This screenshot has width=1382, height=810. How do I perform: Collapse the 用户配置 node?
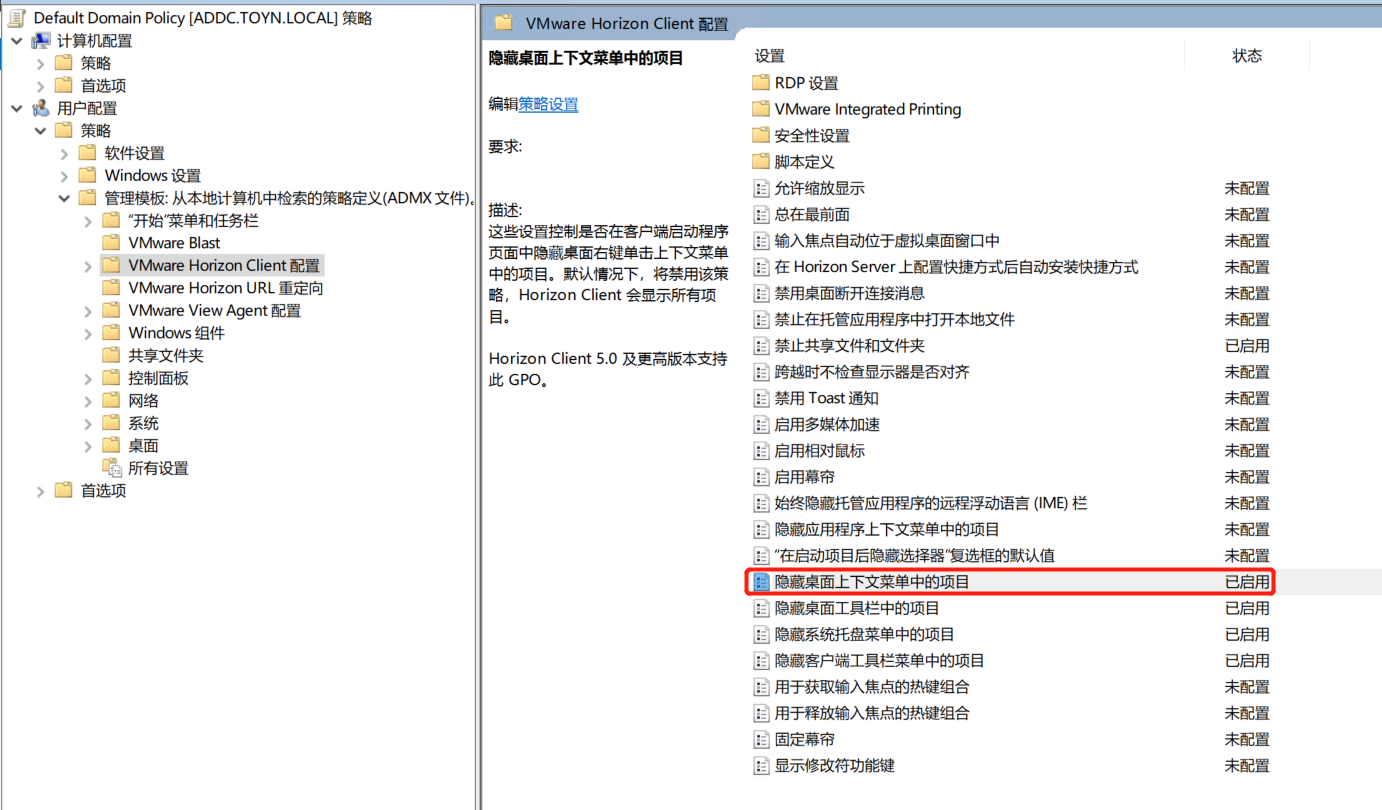point(17,108)
